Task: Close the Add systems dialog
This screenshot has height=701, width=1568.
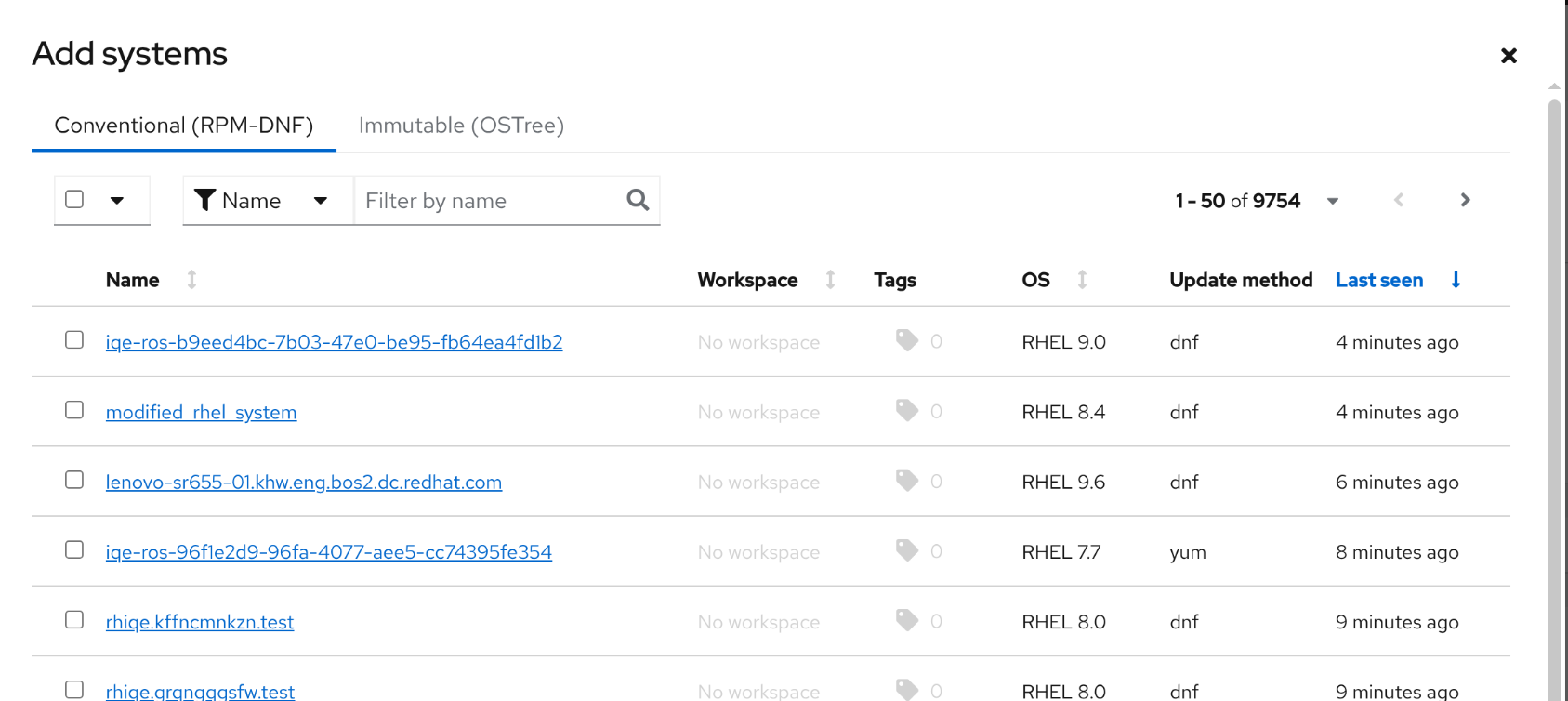Action: tap(1509, 56)
